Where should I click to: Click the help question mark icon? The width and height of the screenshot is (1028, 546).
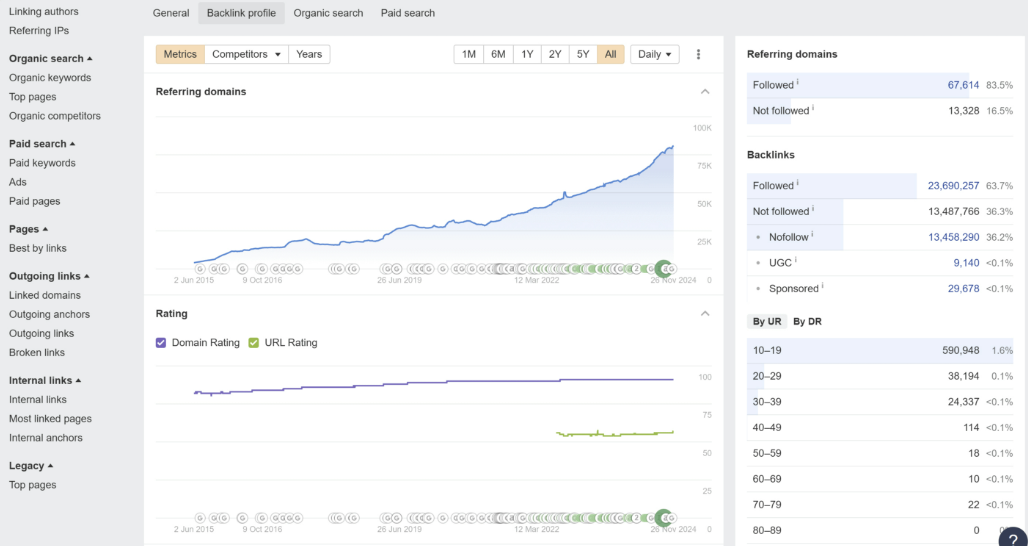coord(1013,537)
